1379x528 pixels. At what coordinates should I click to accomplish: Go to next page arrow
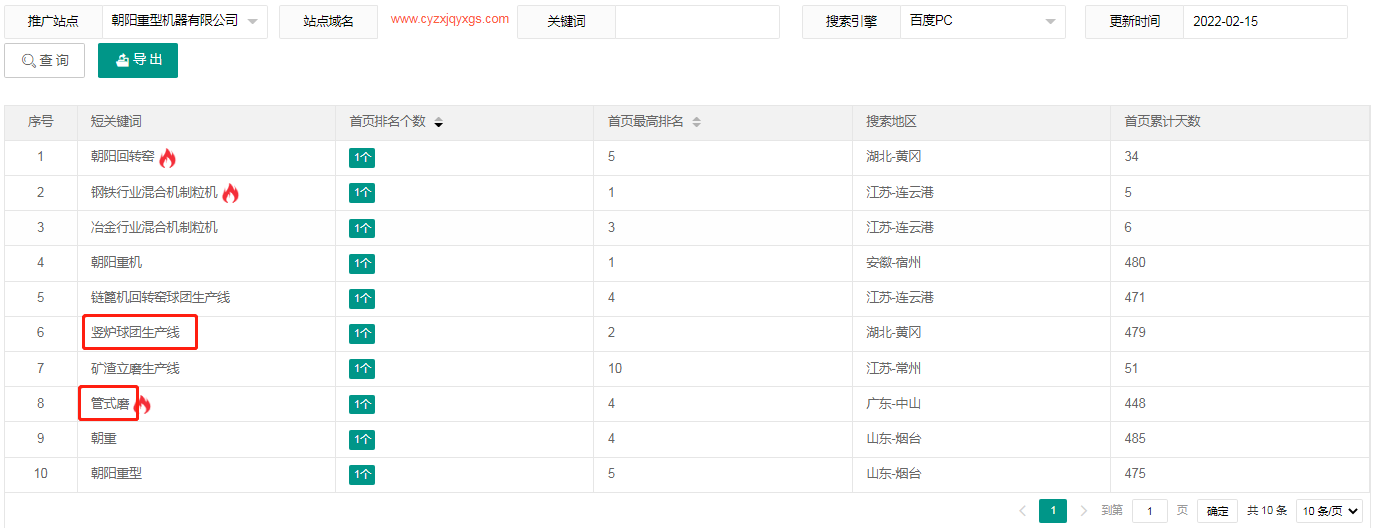pos(1084,511)
